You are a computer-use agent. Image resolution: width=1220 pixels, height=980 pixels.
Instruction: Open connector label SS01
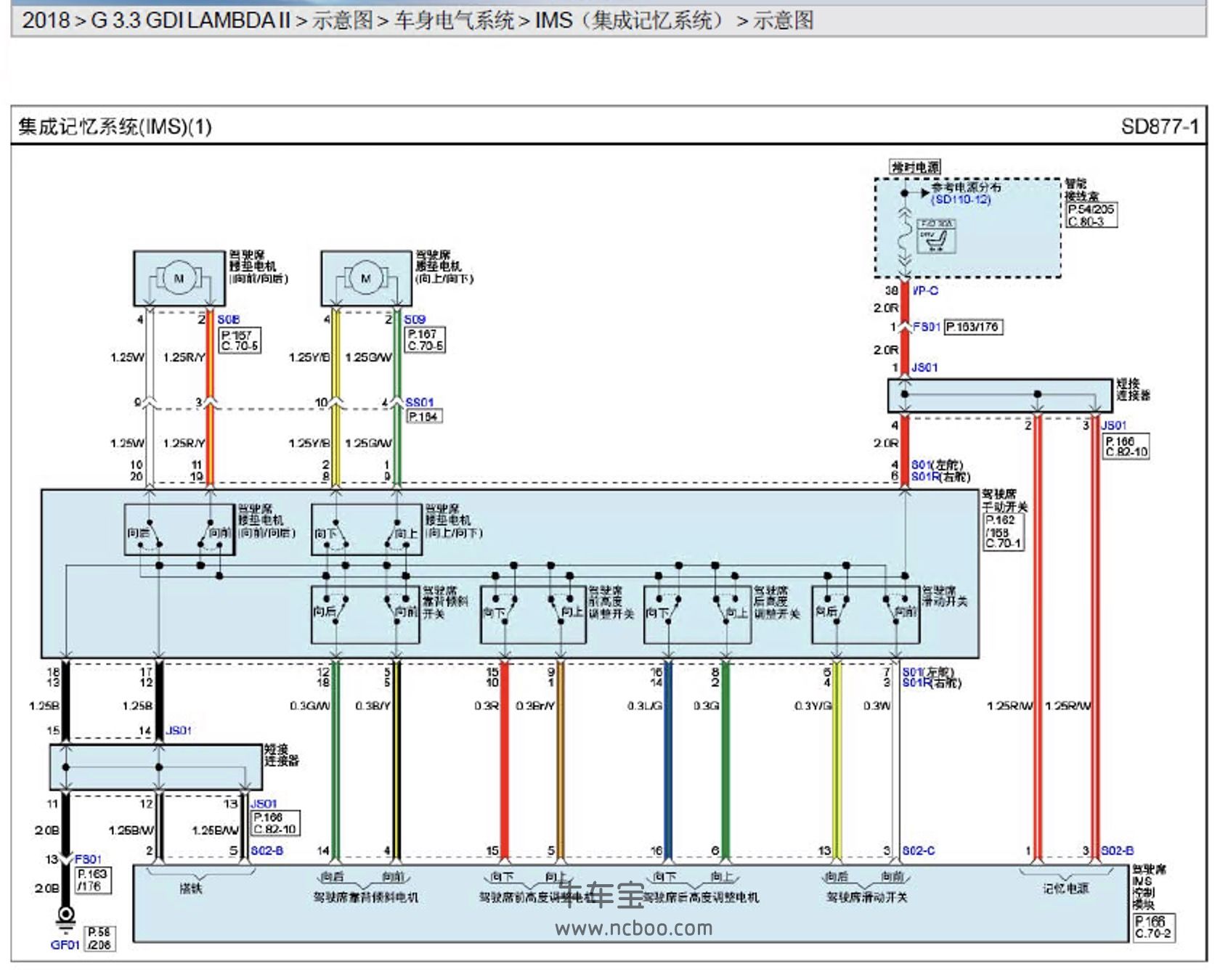[x=419, y=402]
